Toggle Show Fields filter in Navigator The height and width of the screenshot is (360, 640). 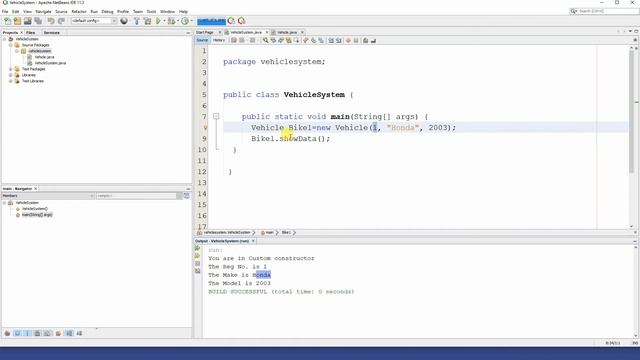coord(18,333)
